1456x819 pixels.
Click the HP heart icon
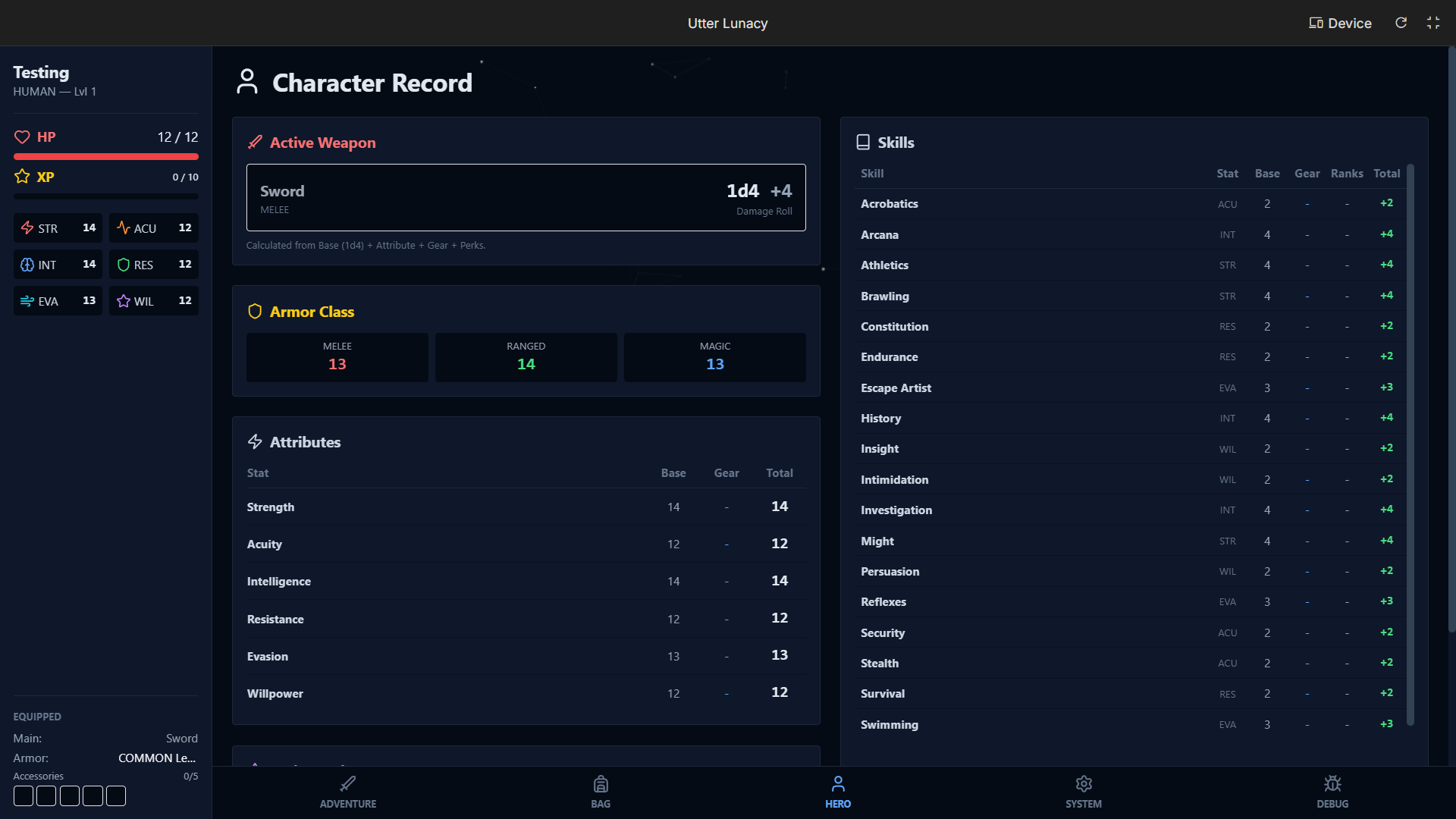(x=22, y=137)
